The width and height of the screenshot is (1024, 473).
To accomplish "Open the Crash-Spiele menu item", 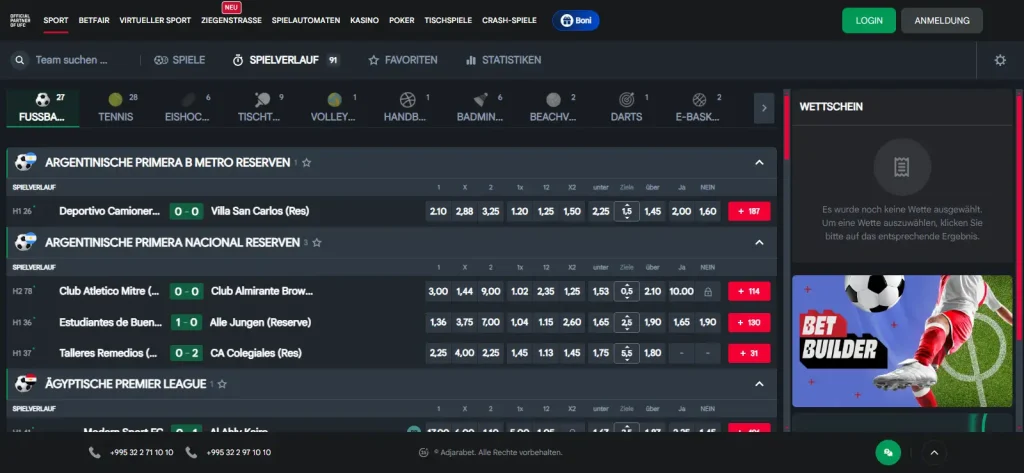I will tap(509, 20).
